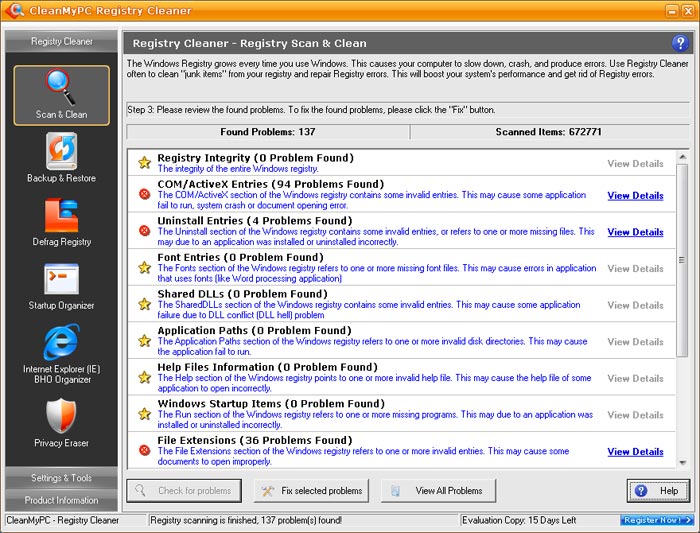
Task: View details for COM/ActiveX Entries
Action: coord(635,196)
